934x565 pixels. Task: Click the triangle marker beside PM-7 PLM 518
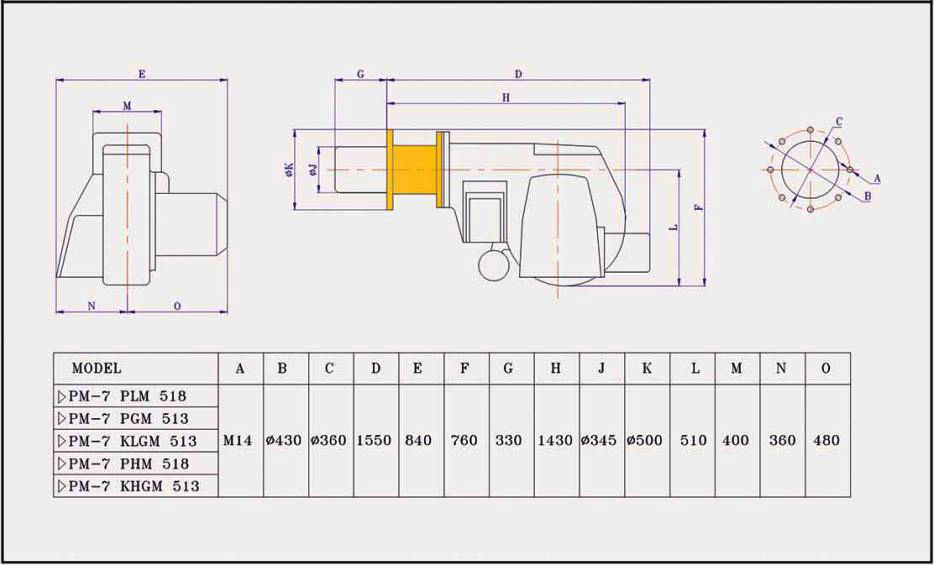click(62, 396)
